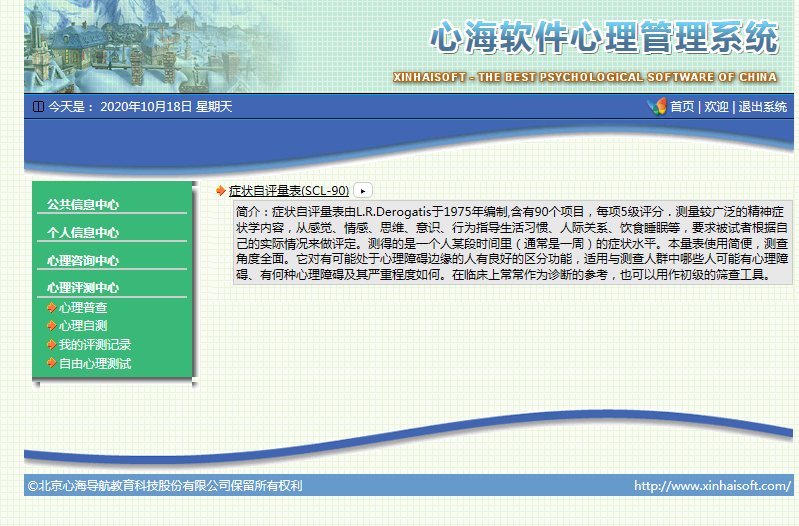Open the 心理普查 submenu item

point(83,308)
